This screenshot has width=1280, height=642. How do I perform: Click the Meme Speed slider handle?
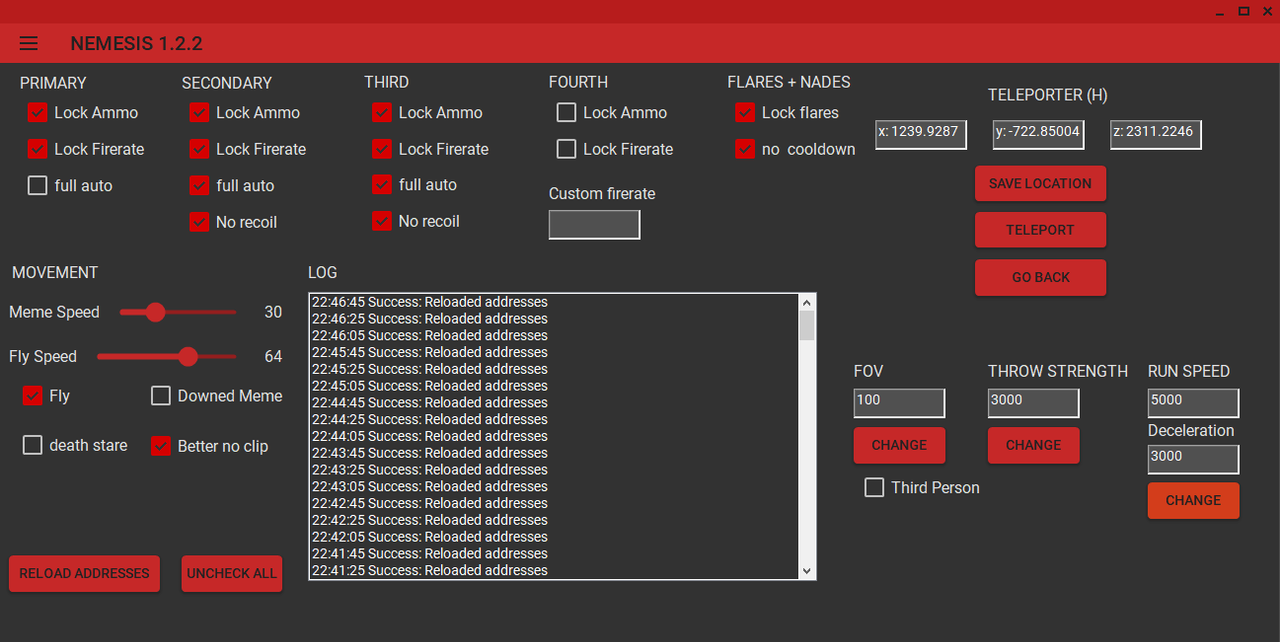(155, 312)
